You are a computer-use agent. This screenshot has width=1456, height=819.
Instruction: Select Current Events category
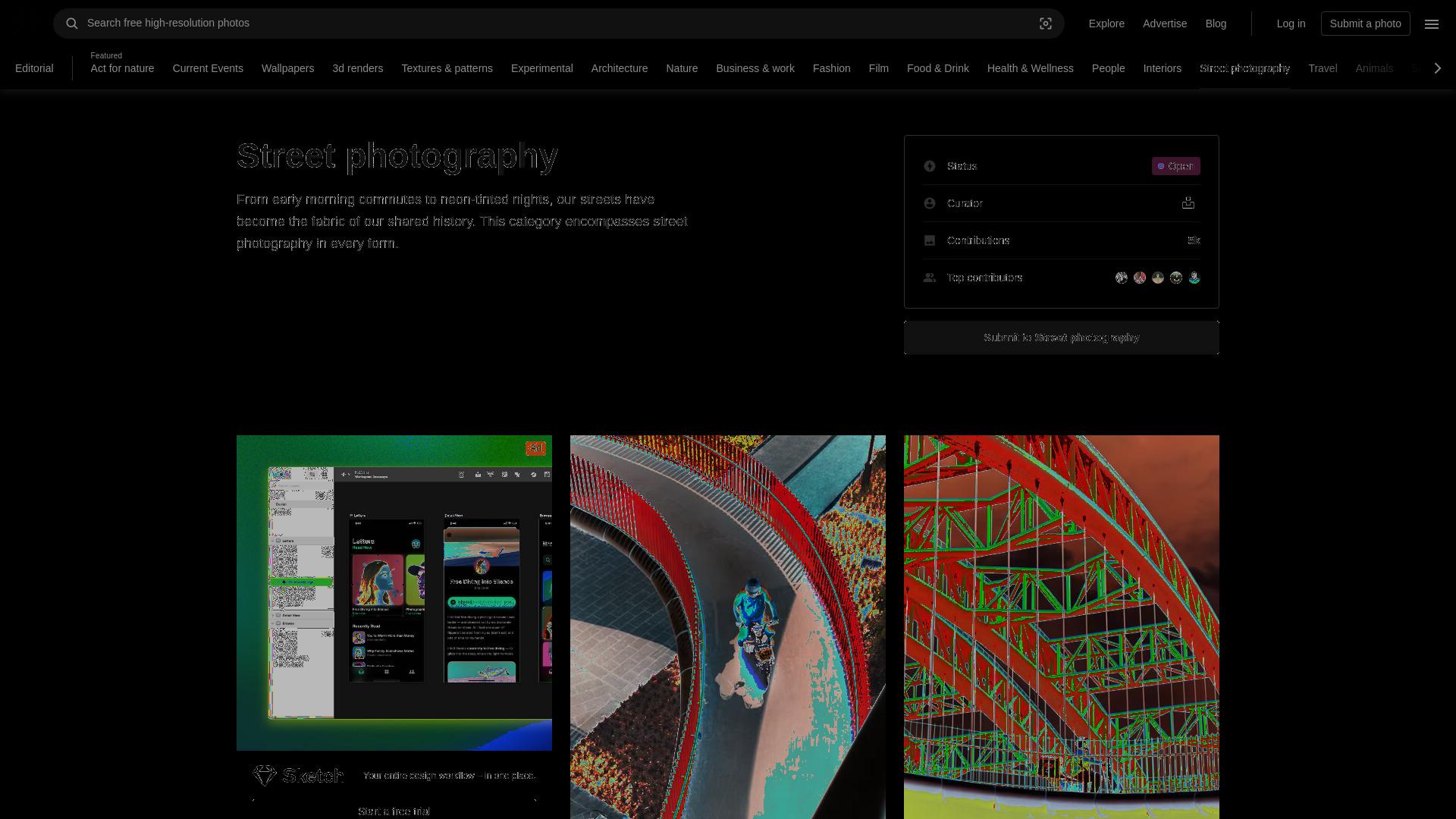pyautogui.click(x=208, y=68)
